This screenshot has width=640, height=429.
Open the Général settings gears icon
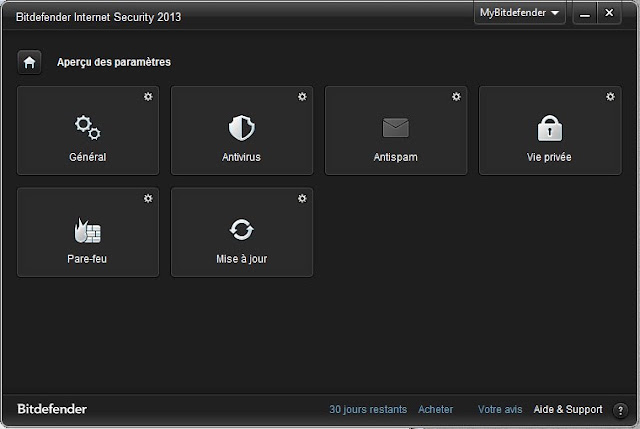pyautogui.click(x=88, y=128)
